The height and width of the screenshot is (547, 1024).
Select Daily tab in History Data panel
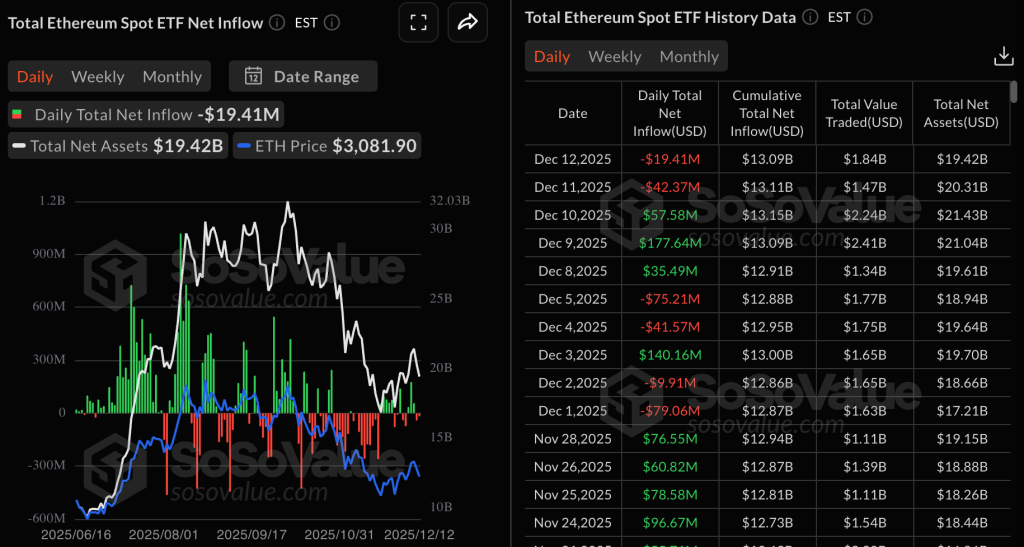pos(552,56)
